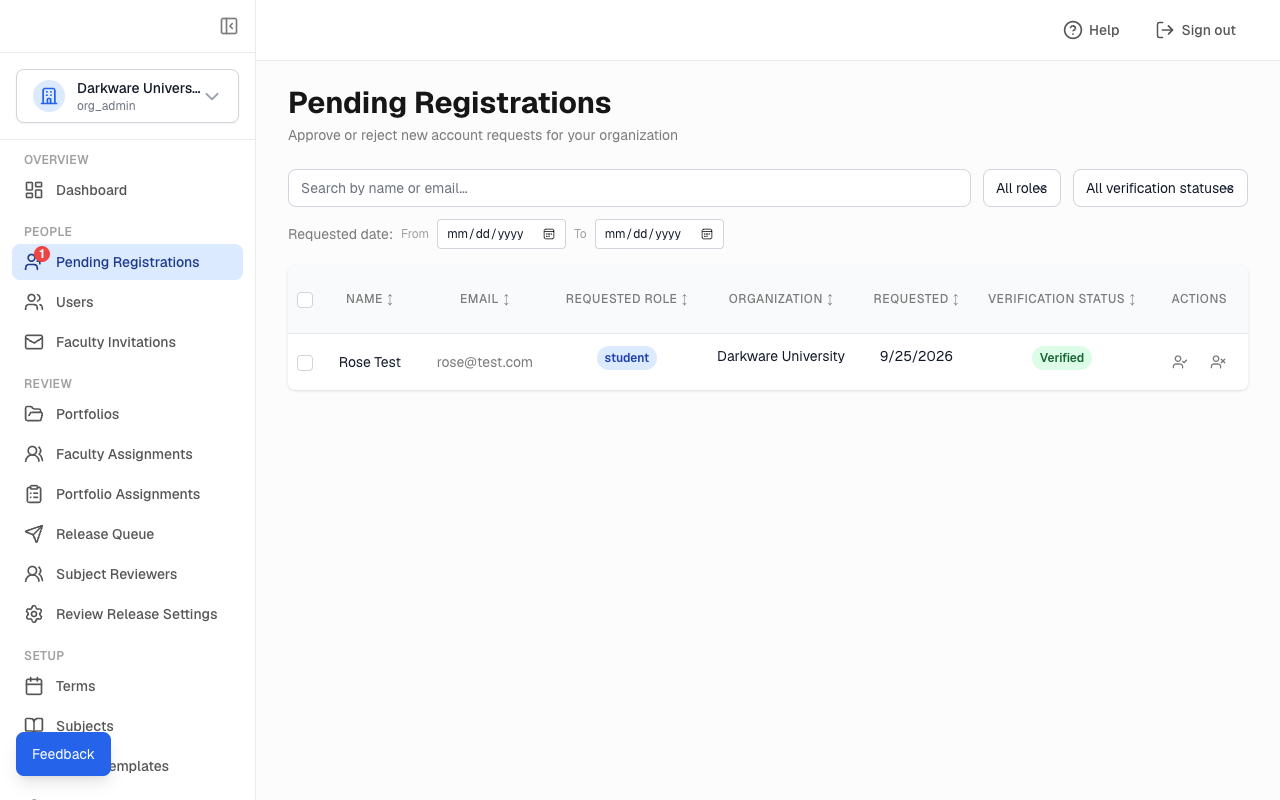Approve Rose Test's registration icon

(1180, 362)
